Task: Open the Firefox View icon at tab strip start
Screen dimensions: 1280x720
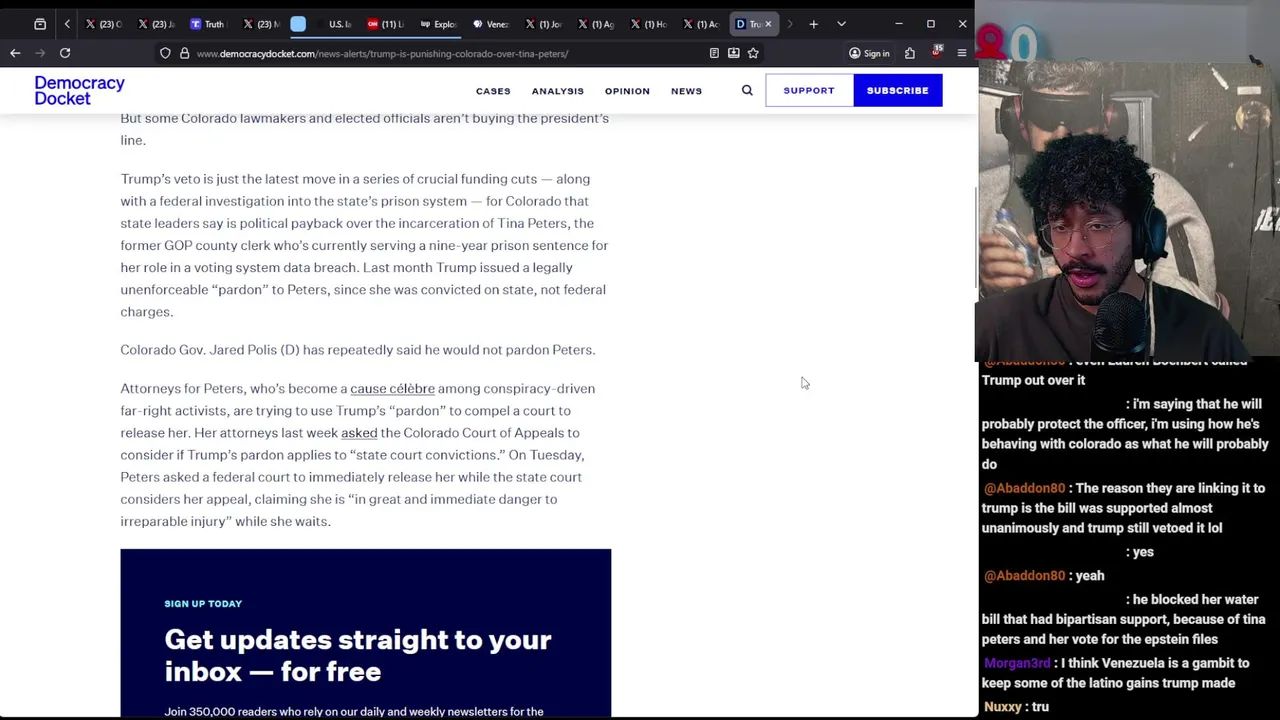Action: tap(40, 24)
